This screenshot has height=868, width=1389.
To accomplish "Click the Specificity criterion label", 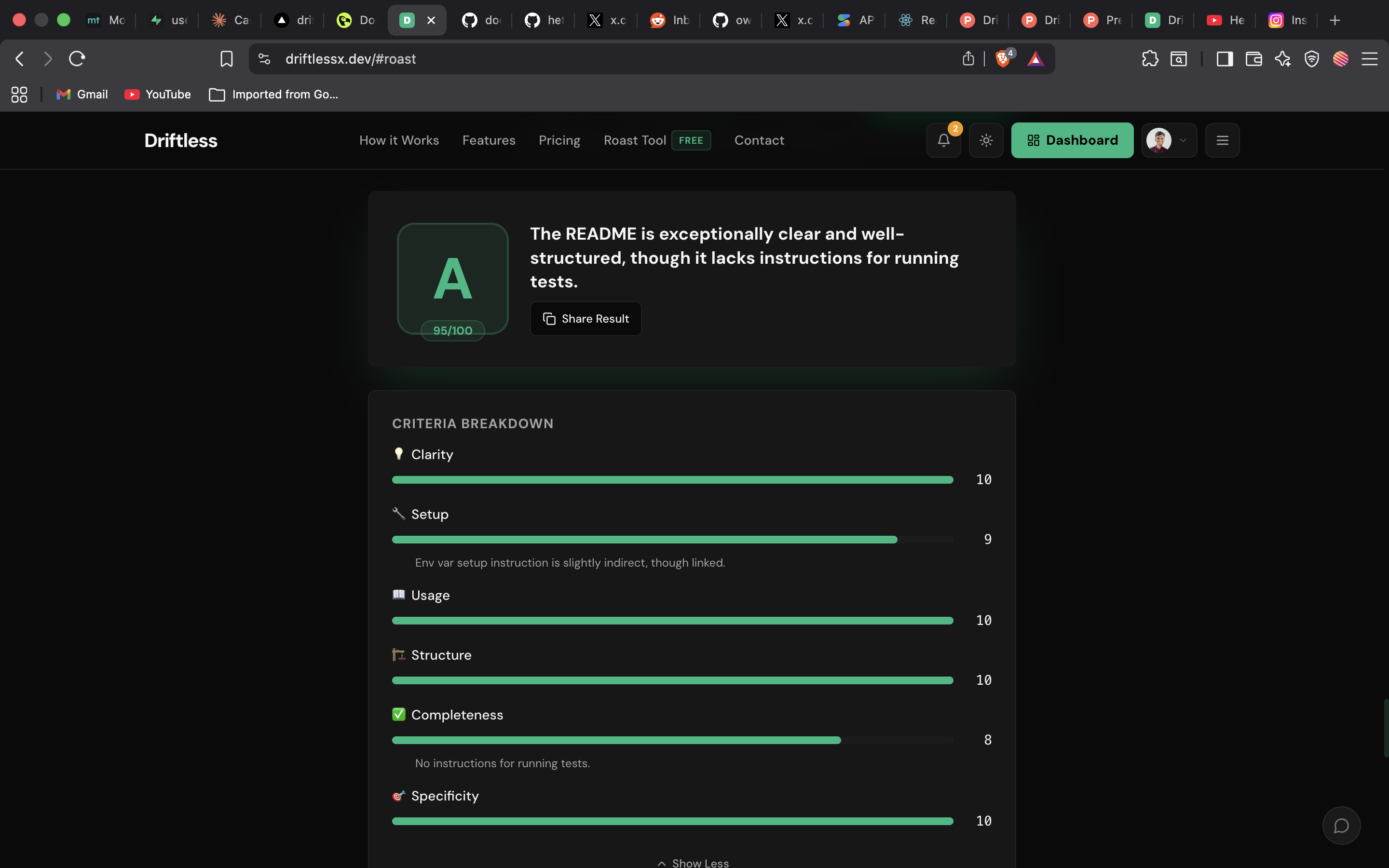I will pyautogui.click(x=445, y=796).
